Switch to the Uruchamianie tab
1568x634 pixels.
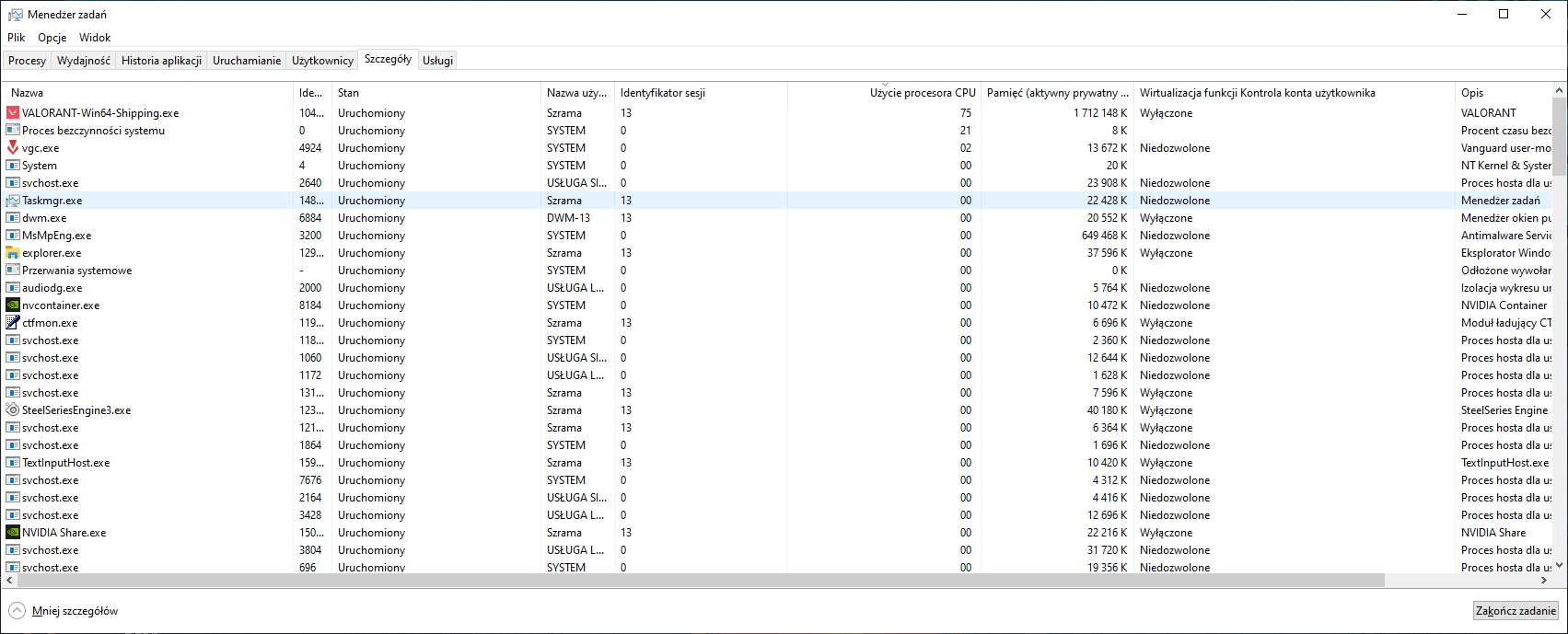(247, 61)
